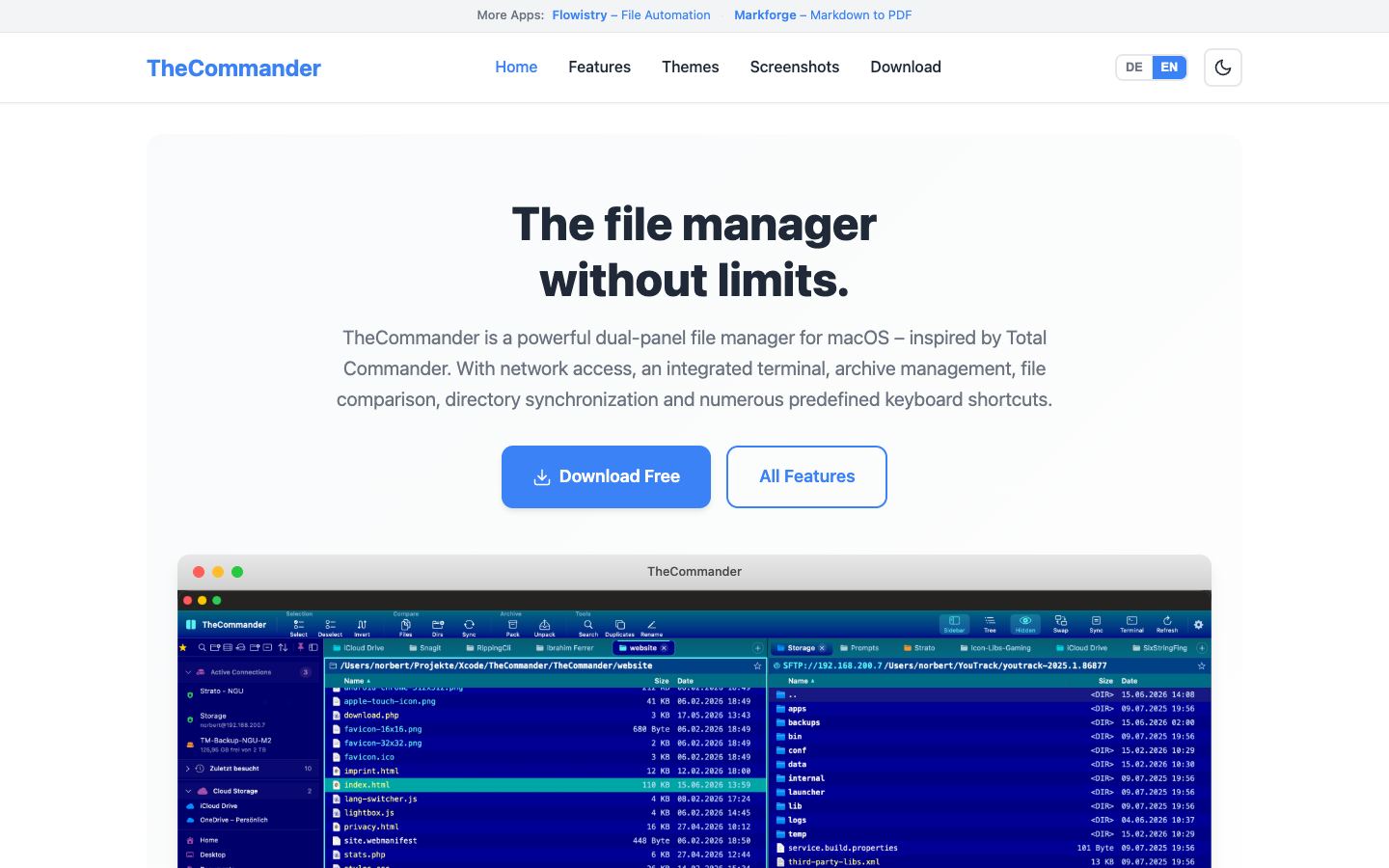1389x868 pixels.
Task: Click the magnifier icon in the sidebar toolbar
Action: pos(202,648)
